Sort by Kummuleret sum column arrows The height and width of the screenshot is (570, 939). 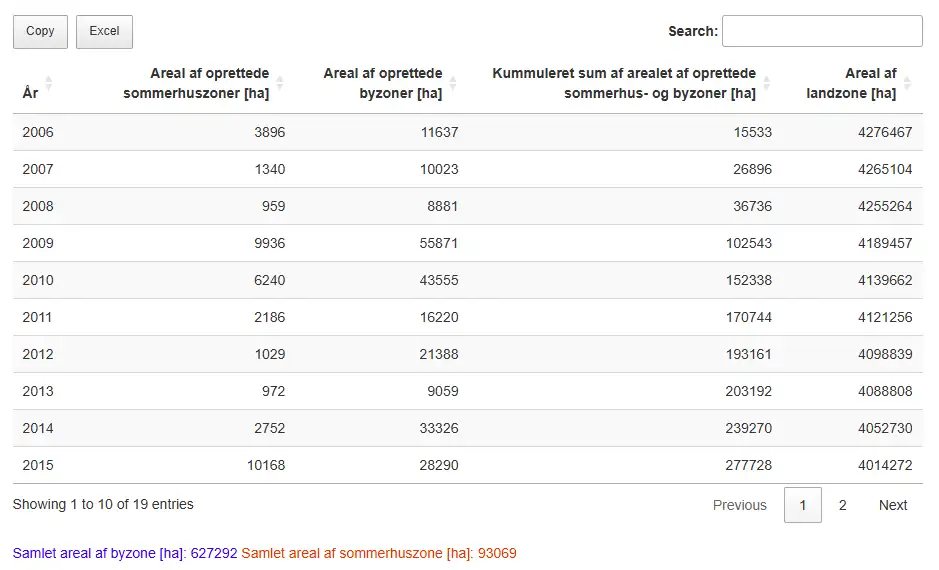(x=767, y=83)
